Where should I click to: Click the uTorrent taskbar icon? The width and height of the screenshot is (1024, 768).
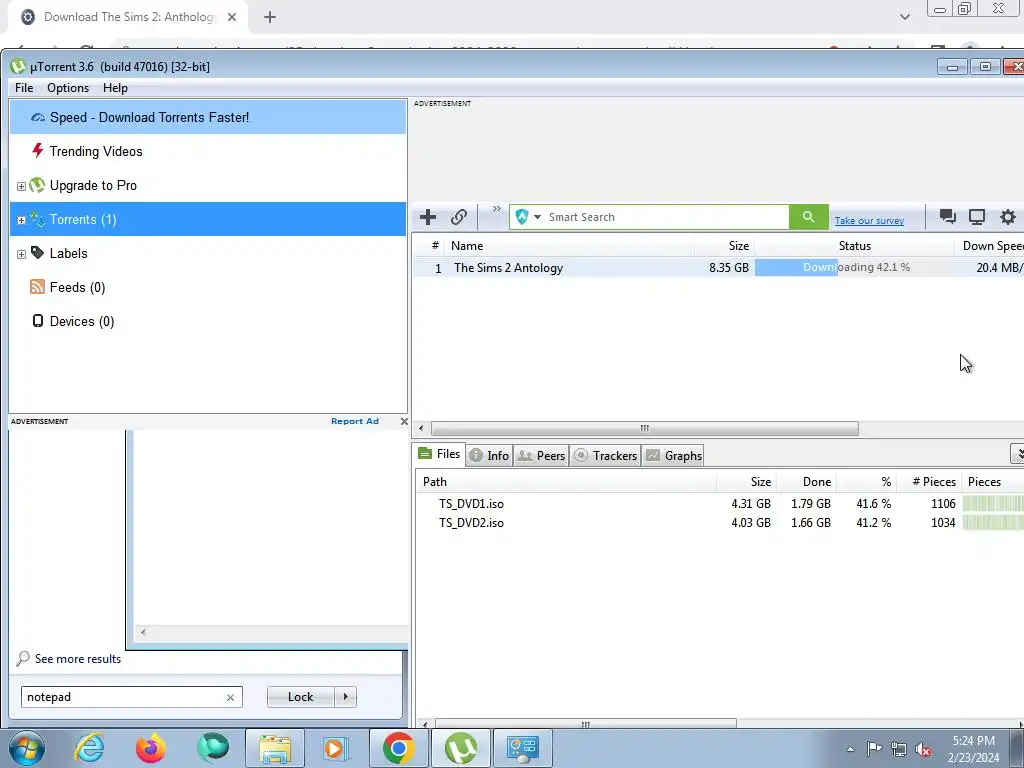click(460, 748)
